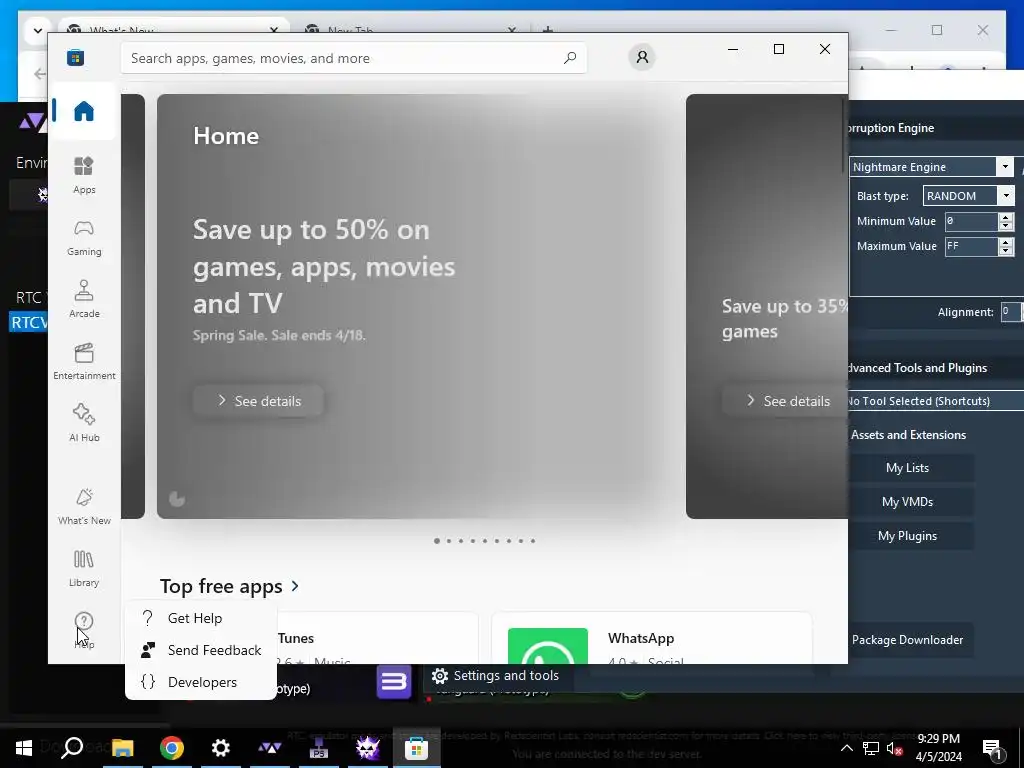The image size is (1024, 768).
Task: Select Send Feedback from the popup menu
Action: click(200, 650)
